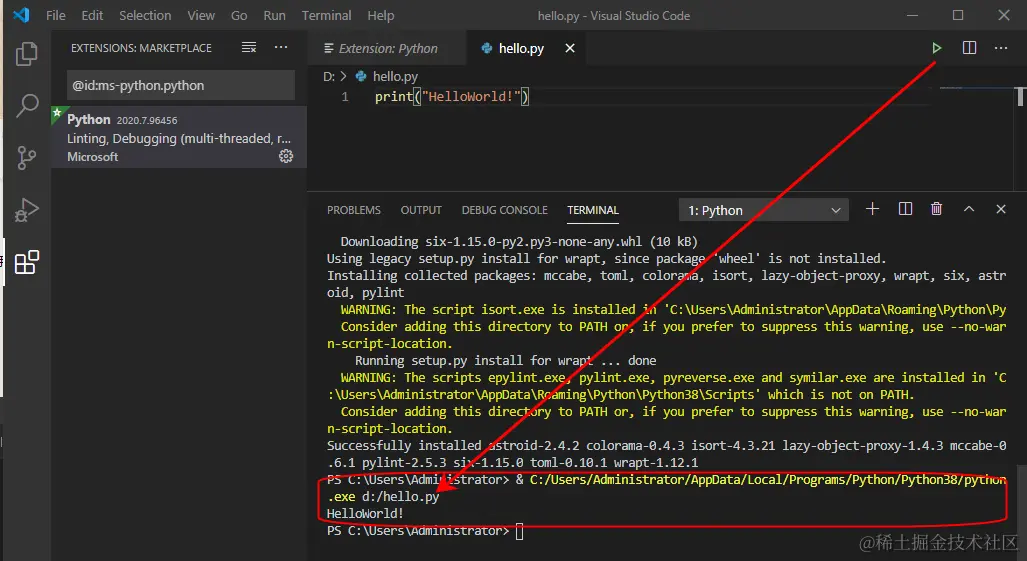This screenshot has width=1027, height=561.
Task: Click the VS Code logo icon
Action: 21,15
